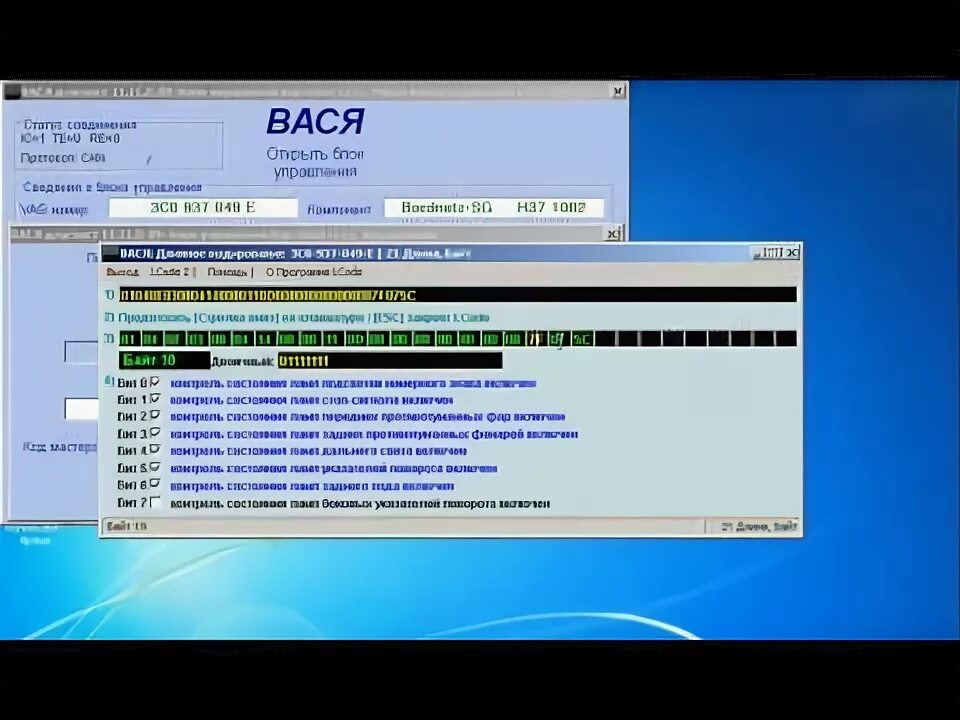Image resolution: width=960 pixels, height=720 pixels.
Task: Toggle the Бит 1 checkbox
Action: coord(155,399)
